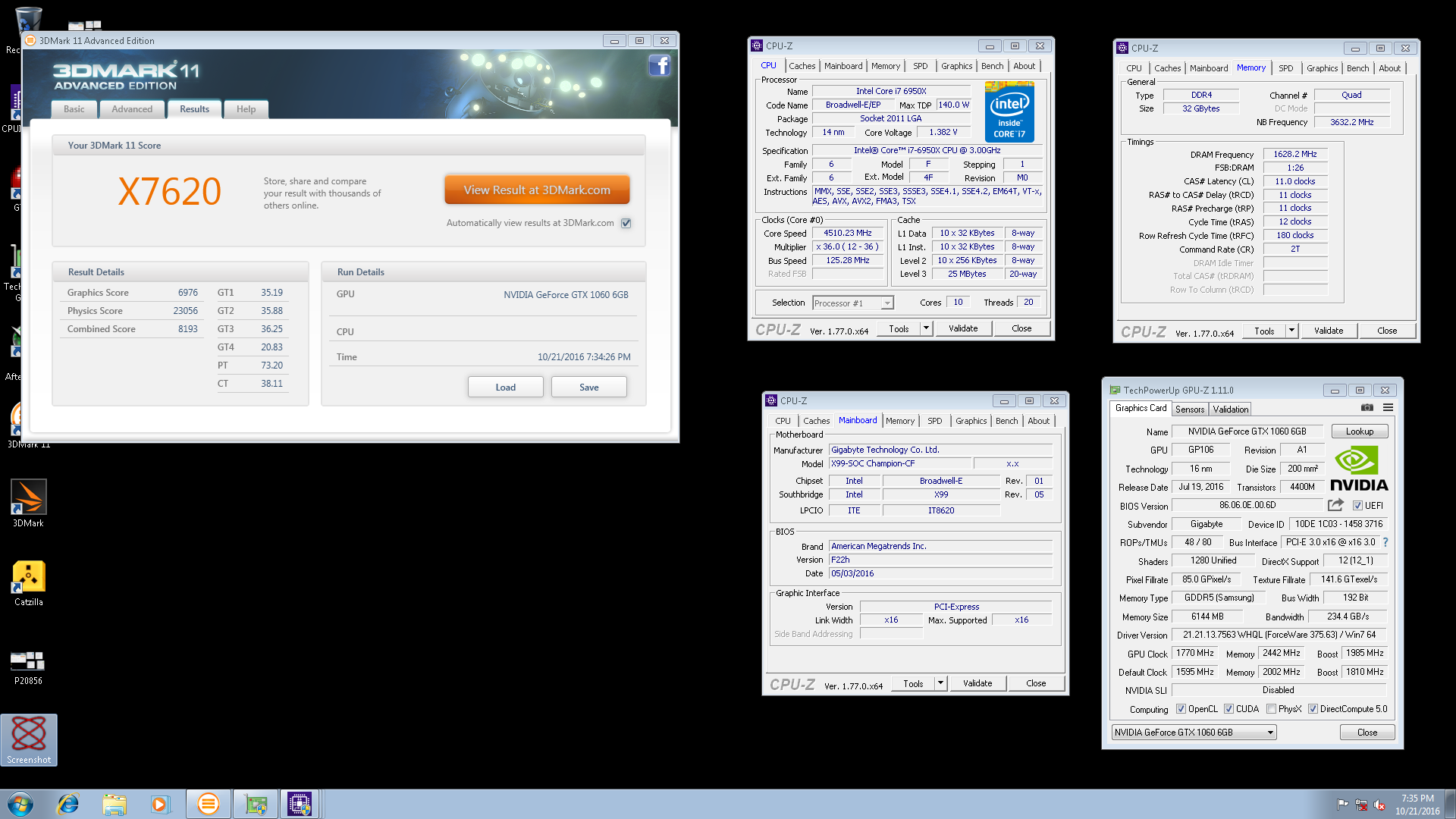This screenshot has height=819, width=1456.
Task: Click Validate in the CPU-Z CPU window
Action: pyautogui.click(x=962, y=328)
